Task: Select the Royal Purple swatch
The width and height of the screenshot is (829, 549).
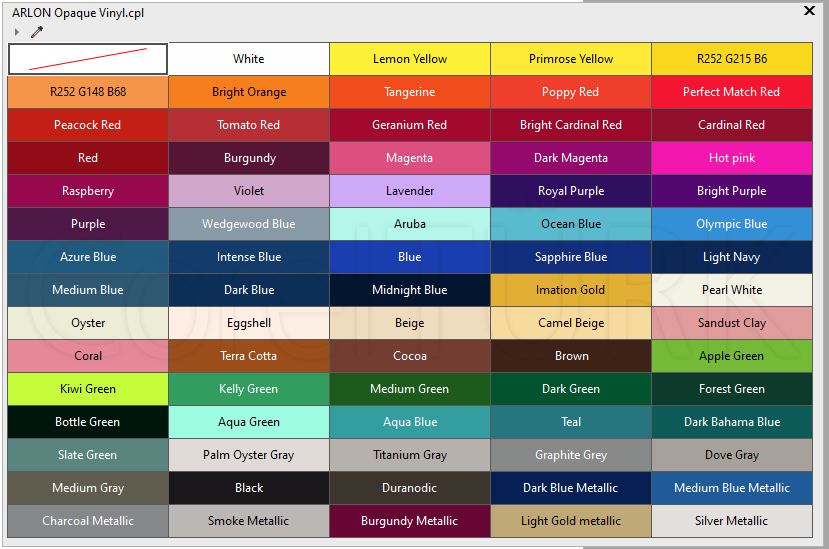Action: click(x=571, y=191)
